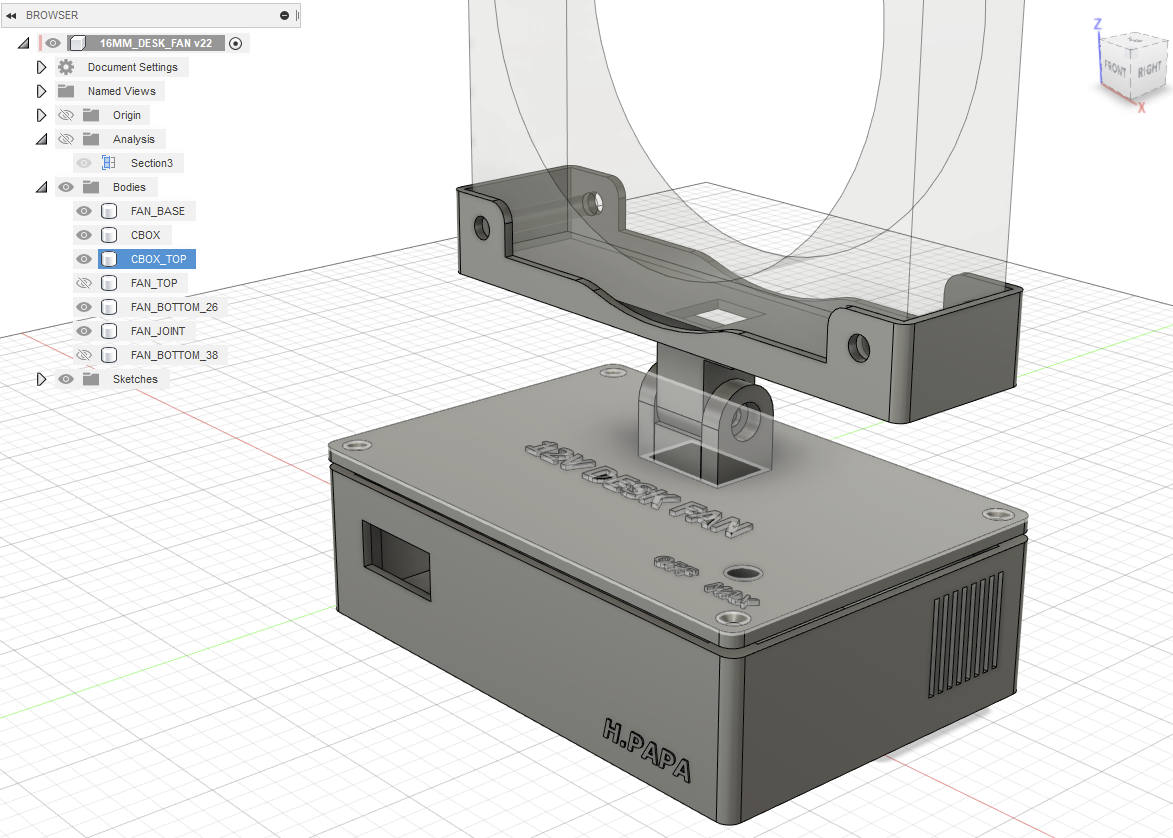Click the vent slots on the box side

[967, 634]
